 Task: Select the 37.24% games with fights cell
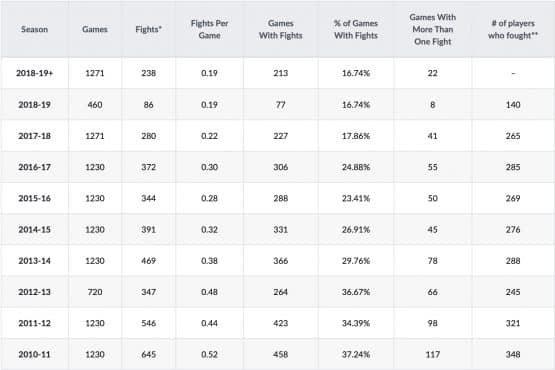(356, 354)
